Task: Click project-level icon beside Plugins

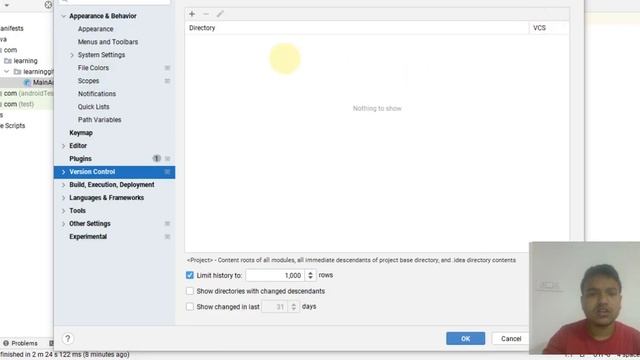Action: 167,159
